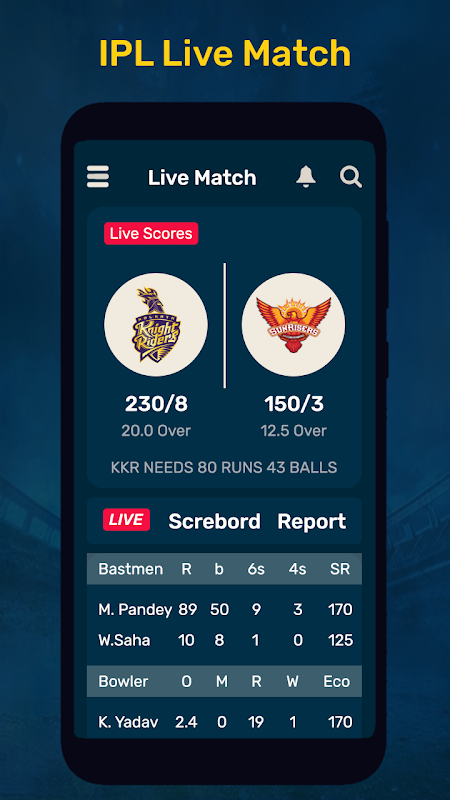Select the 230/8 score text

tap(156, 404)
